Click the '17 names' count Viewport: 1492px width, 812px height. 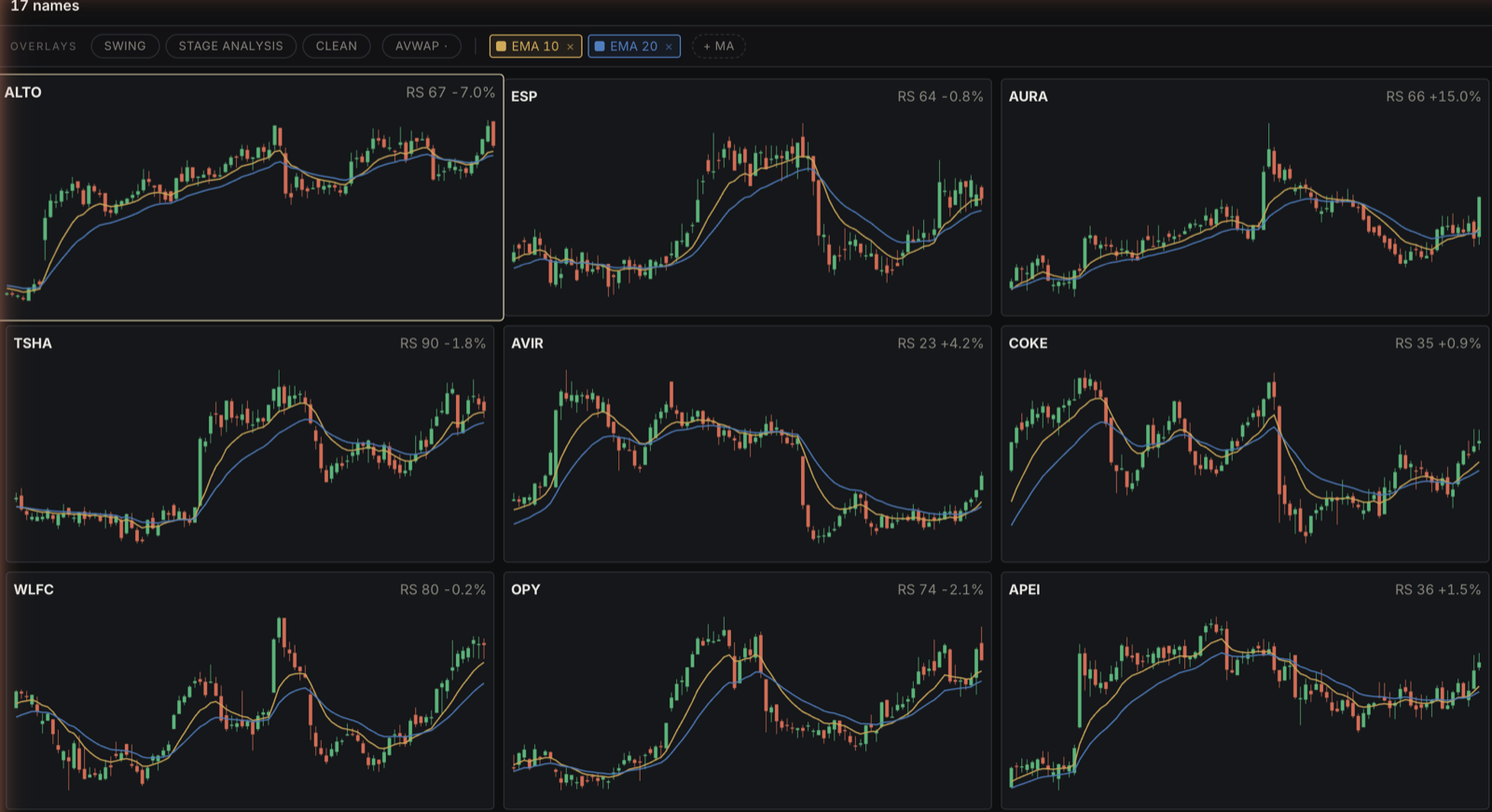click(x=45, y=7)
